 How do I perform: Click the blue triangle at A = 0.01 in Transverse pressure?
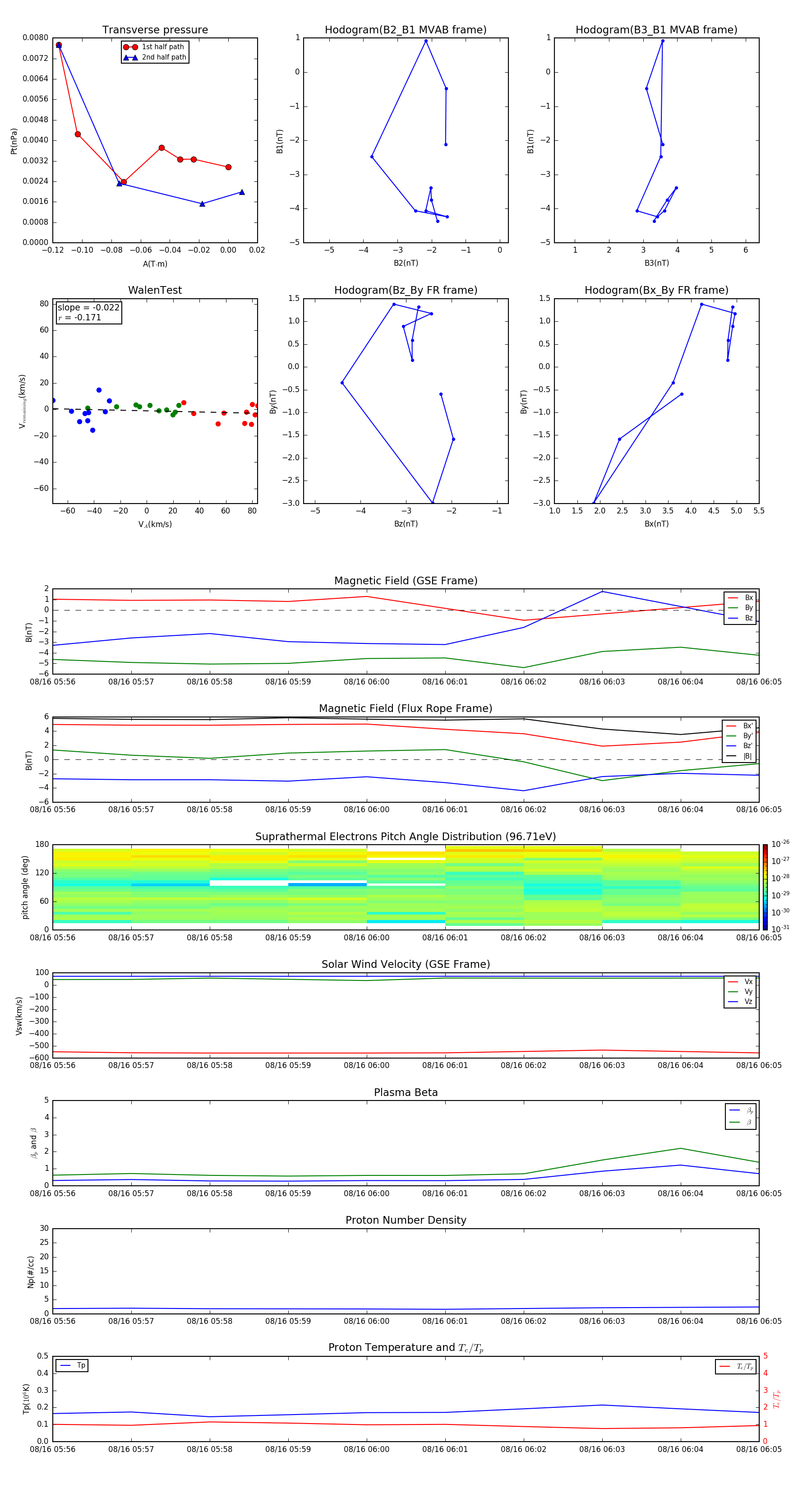tap(242, 192)
